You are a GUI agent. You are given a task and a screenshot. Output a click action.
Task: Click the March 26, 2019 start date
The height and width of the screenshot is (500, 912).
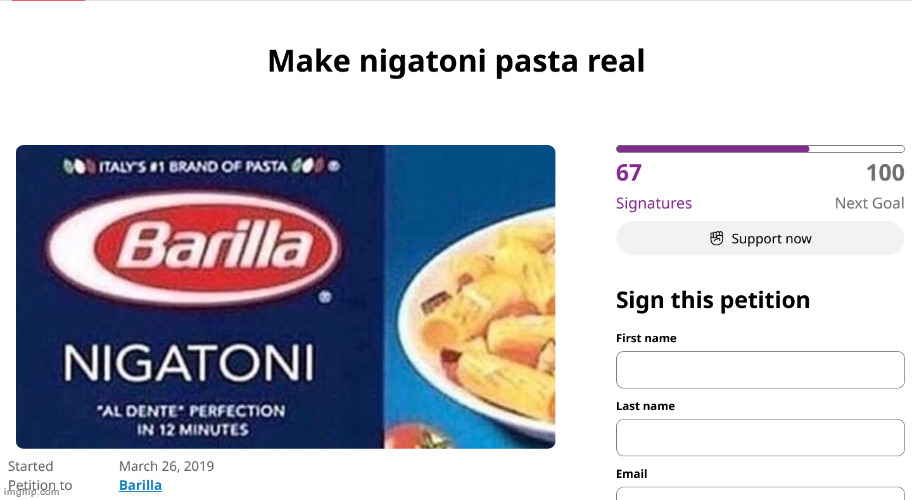166,466
